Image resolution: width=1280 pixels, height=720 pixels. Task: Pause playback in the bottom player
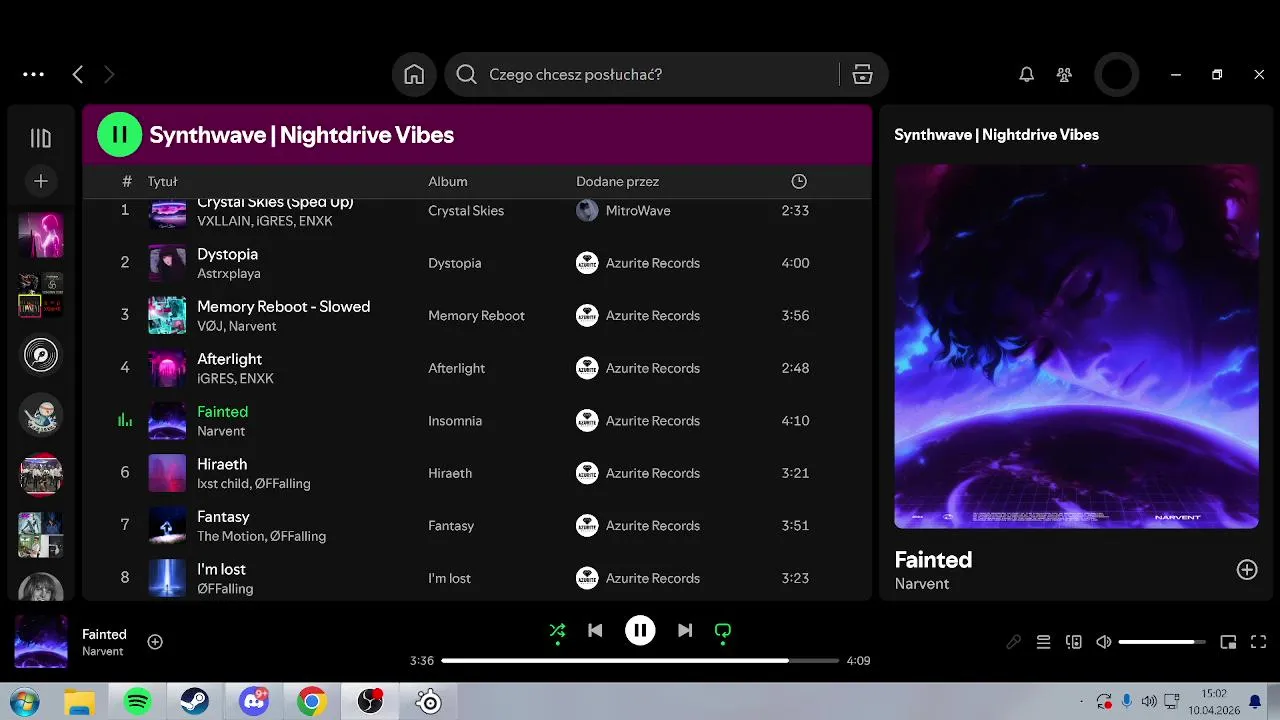coord(640,630)
